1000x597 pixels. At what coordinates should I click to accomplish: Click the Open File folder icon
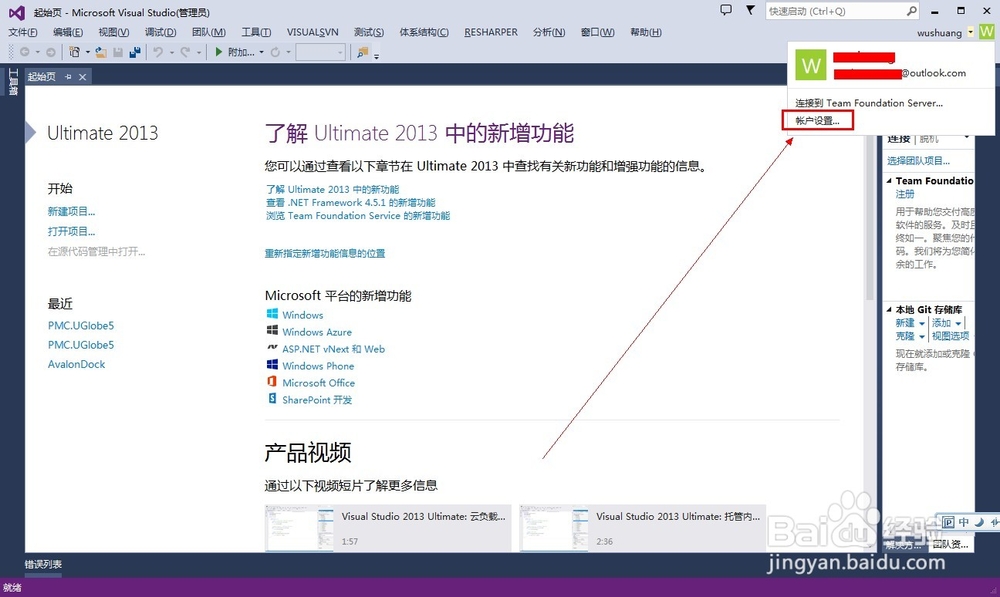101,52
